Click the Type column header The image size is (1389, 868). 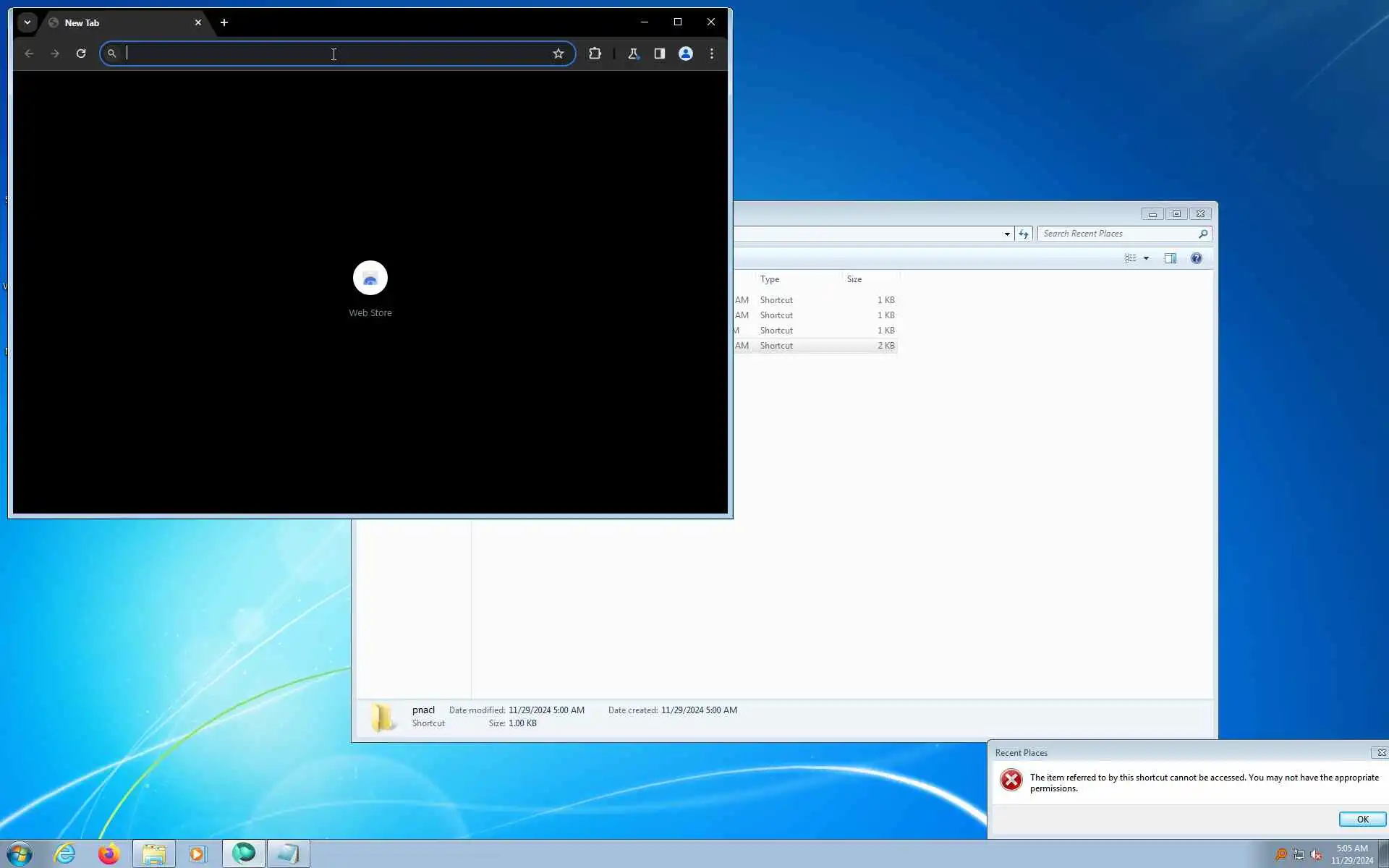(x=770, y=279)
